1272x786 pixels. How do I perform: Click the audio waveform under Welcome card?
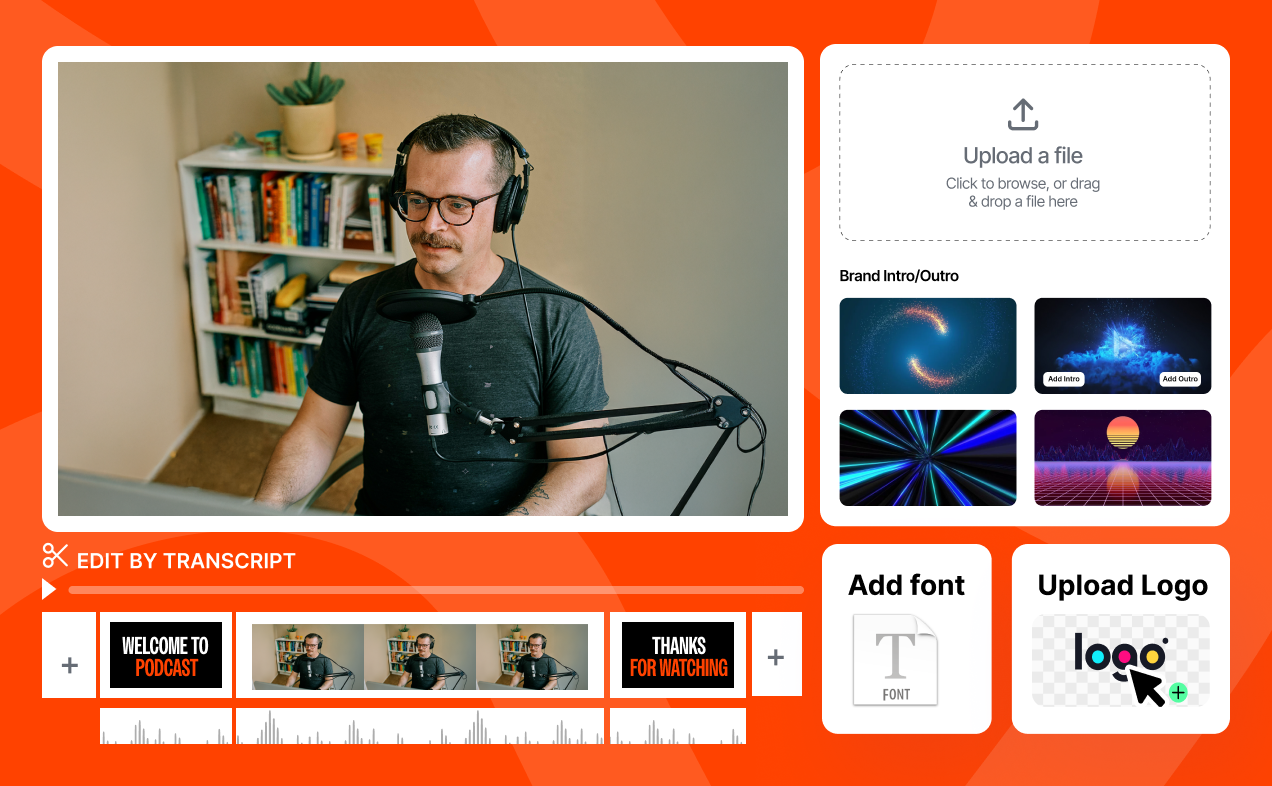point(166,726)
